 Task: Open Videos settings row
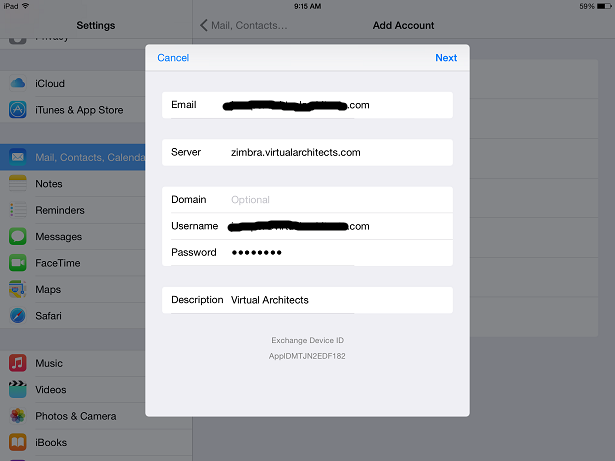[73, 390]
